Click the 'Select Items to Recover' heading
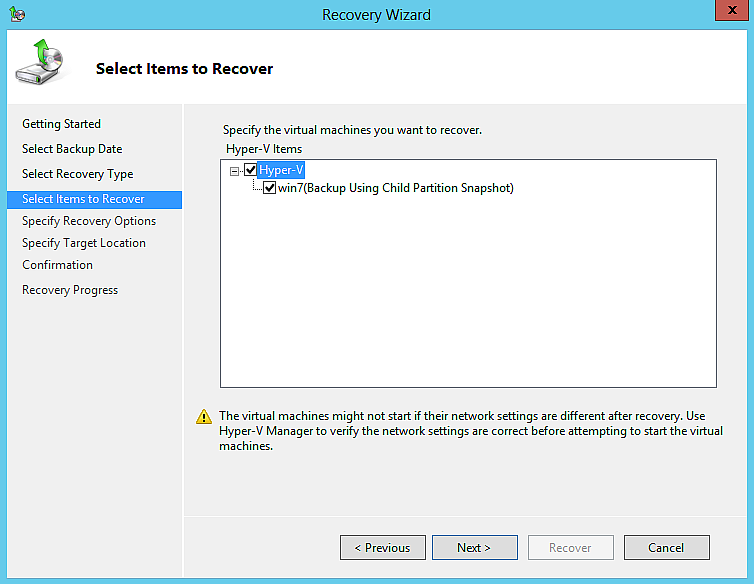The image size is (754, 584). 184,69
